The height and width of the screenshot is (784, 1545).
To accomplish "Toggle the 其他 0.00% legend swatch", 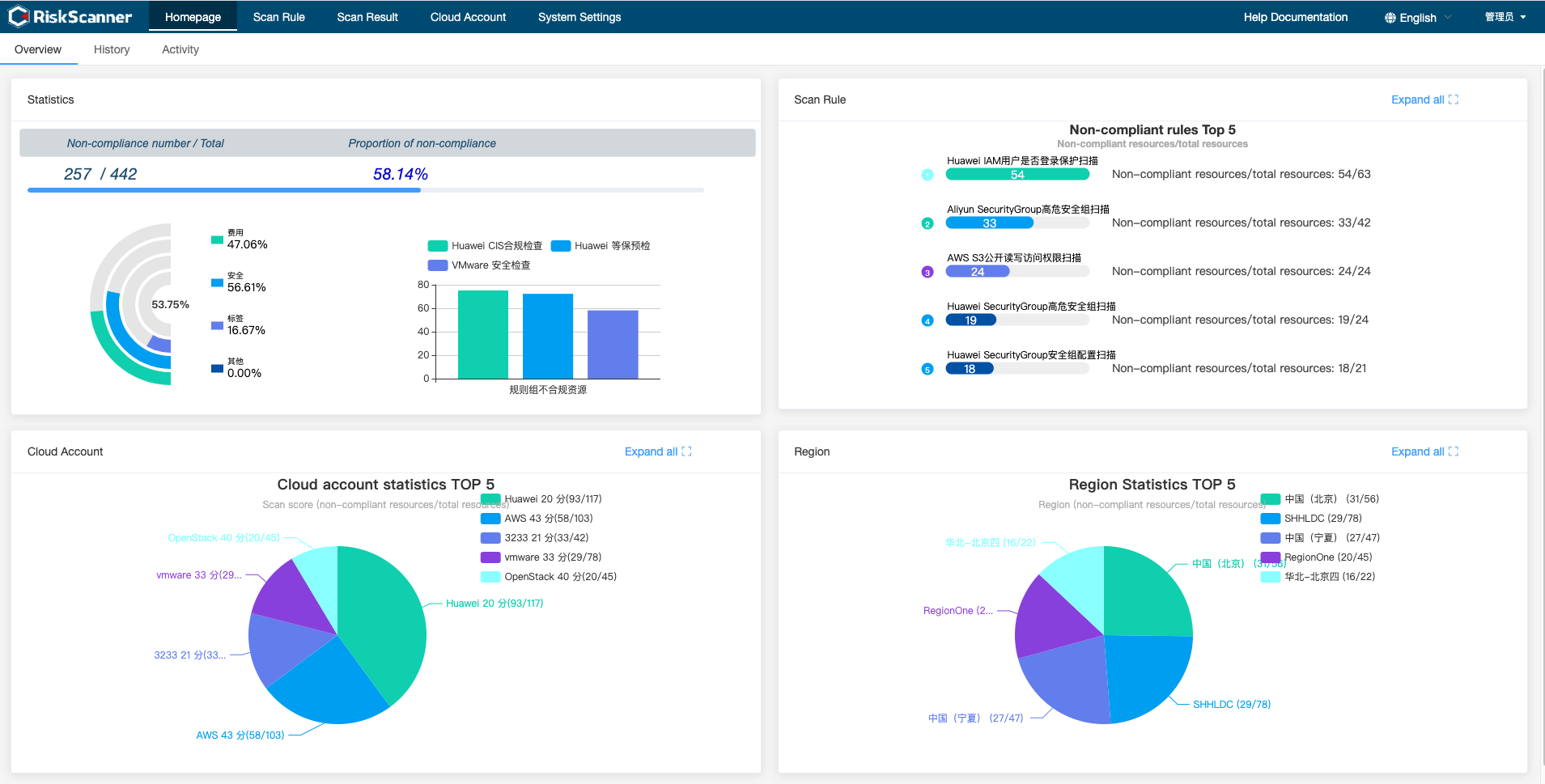I will [217, 368].
